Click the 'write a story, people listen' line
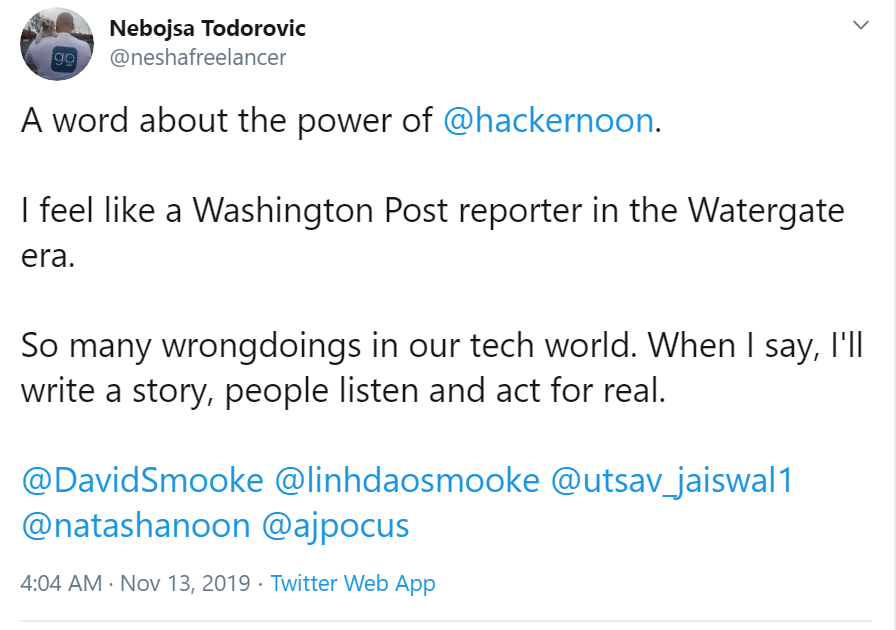Image resolution: width=896 pixels, height=630 pixels. coord(343,390)
